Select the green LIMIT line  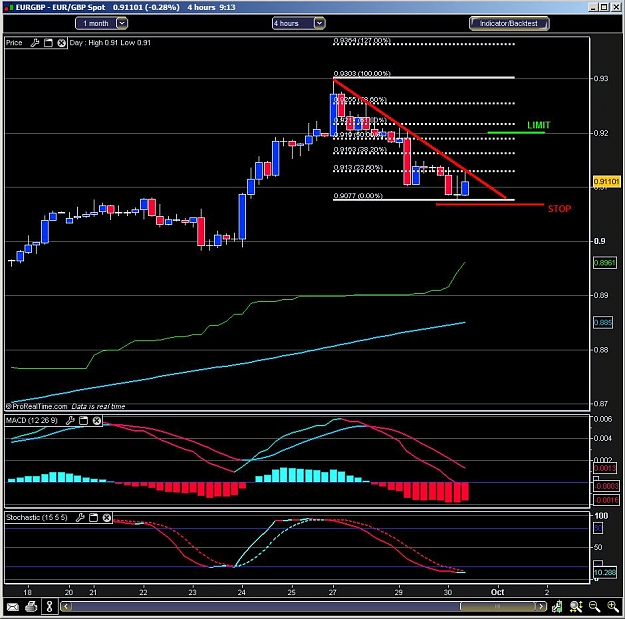pos(516,132)
